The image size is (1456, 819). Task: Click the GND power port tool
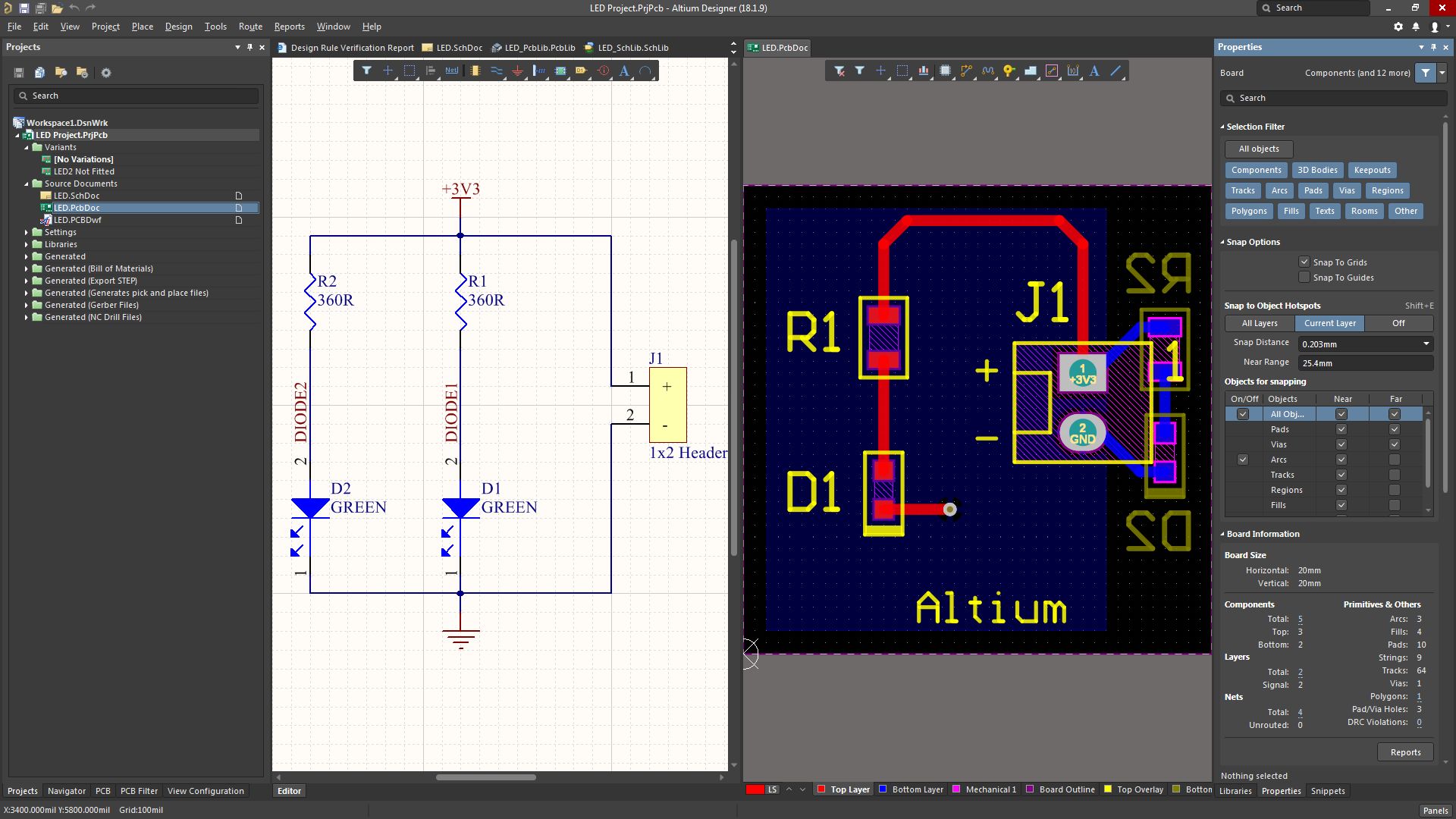tap(517, 71)
